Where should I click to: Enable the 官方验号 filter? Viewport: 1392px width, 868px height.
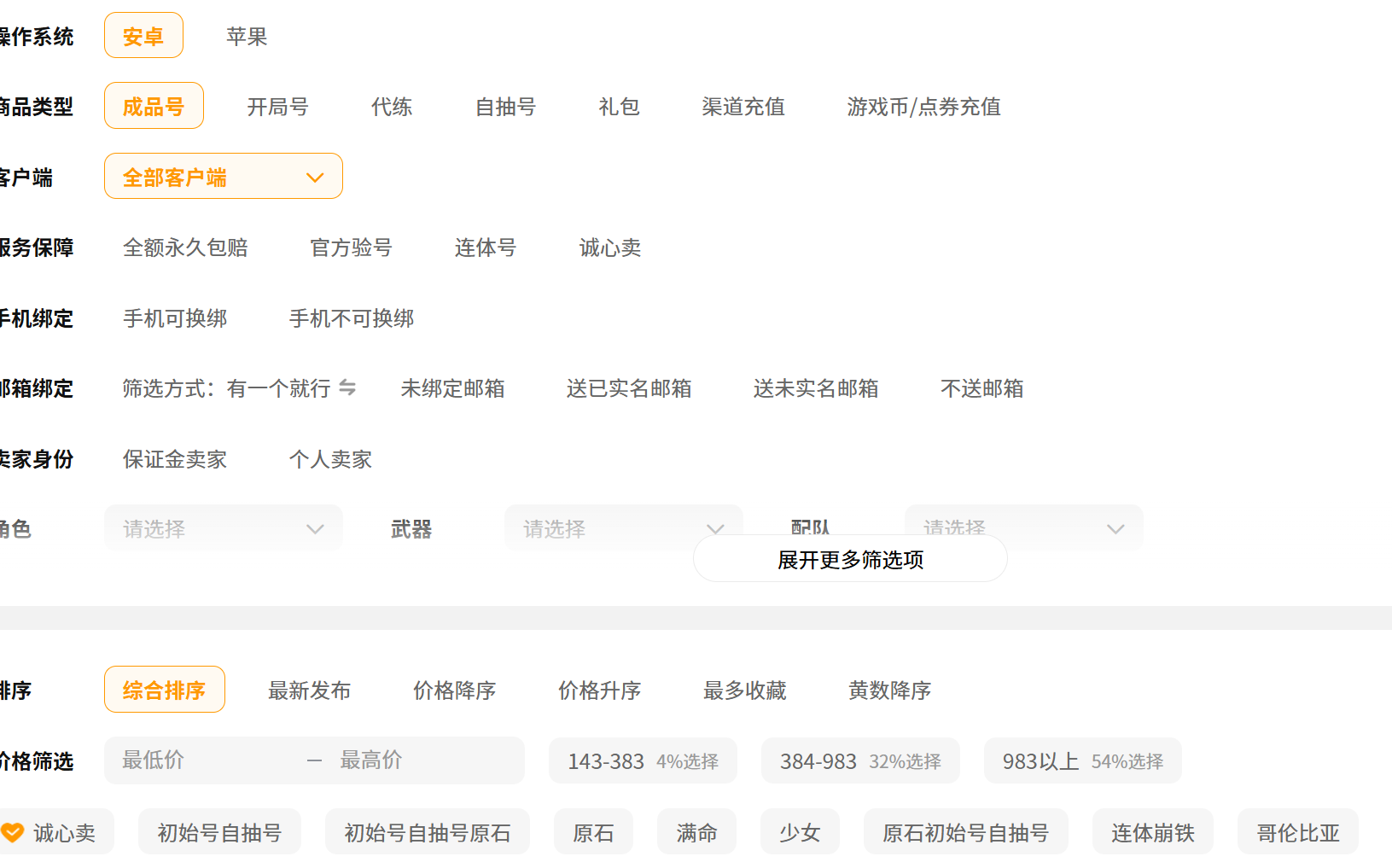(351, 248)
